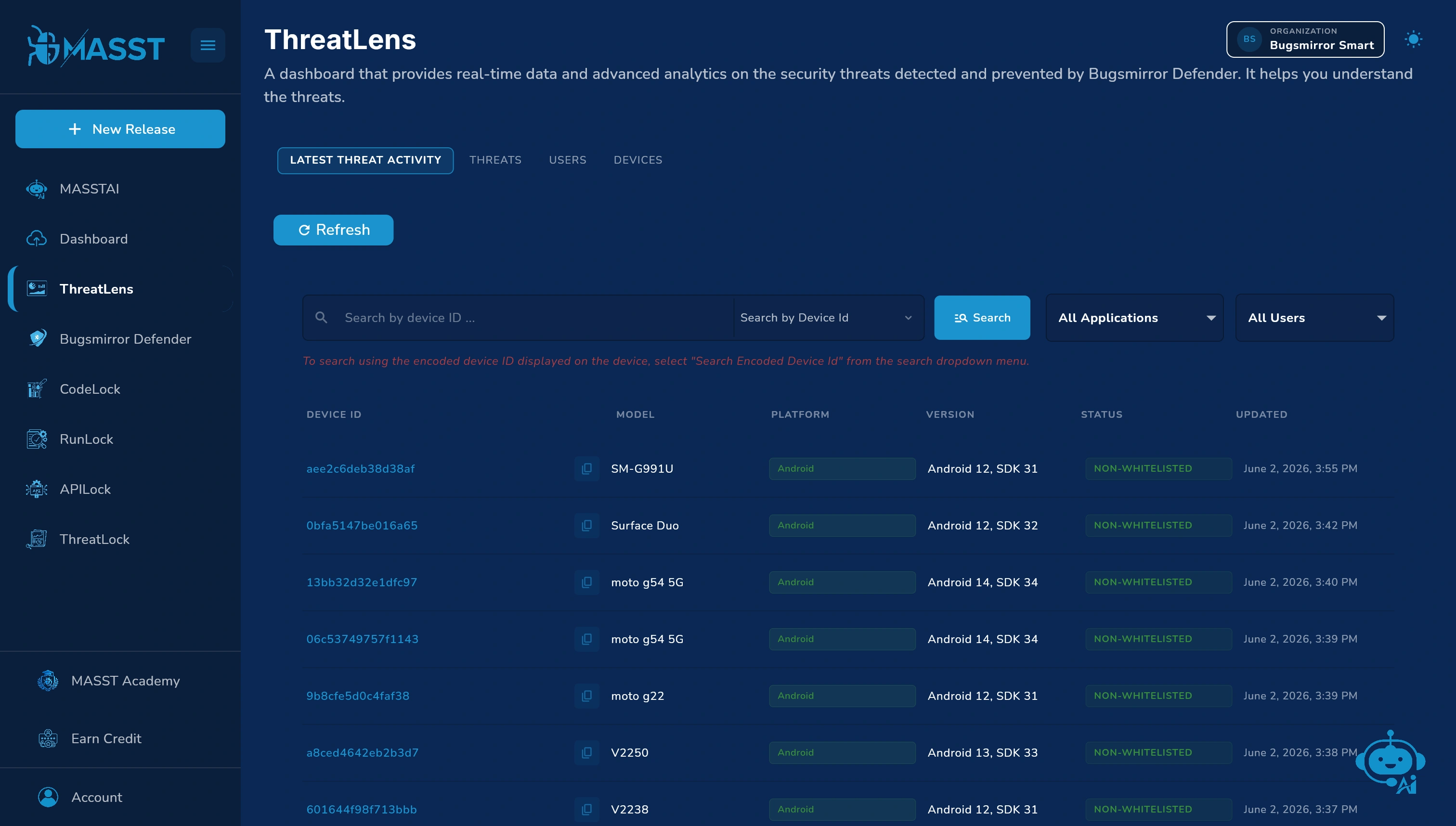Select the Latest Threat Activity tab
Screen dimensions: 1456x826
[x=365, y=161]
